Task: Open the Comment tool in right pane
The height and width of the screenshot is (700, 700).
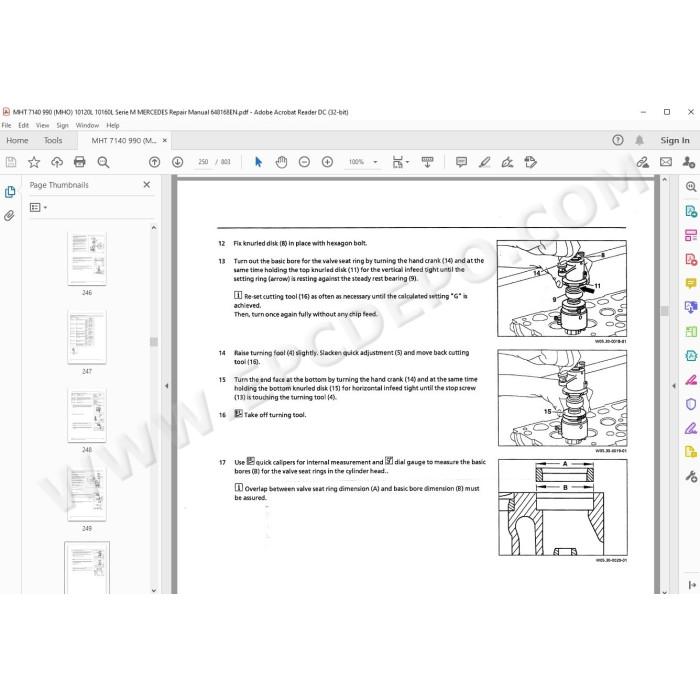Action: [x=691, y=283]
